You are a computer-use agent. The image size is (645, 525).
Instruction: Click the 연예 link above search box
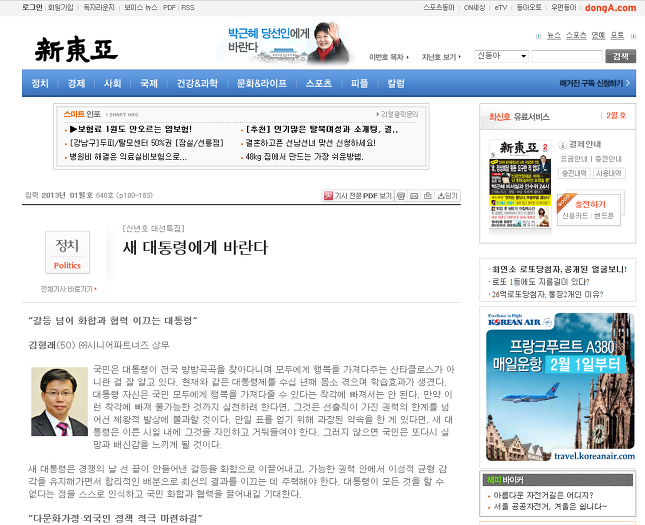(x=598, y=36)
